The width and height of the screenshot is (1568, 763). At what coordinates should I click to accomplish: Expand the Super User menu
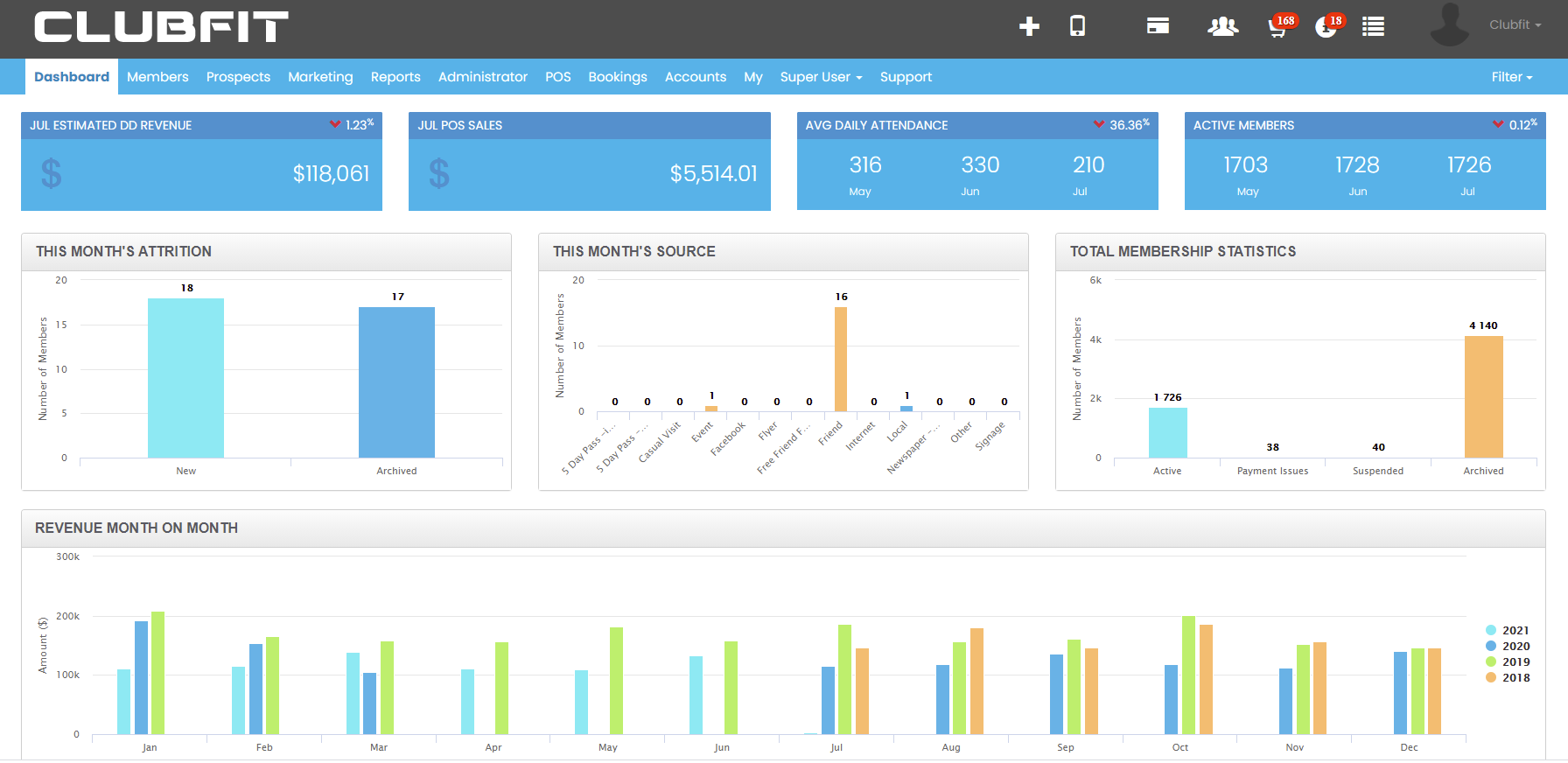click(821, 77)
